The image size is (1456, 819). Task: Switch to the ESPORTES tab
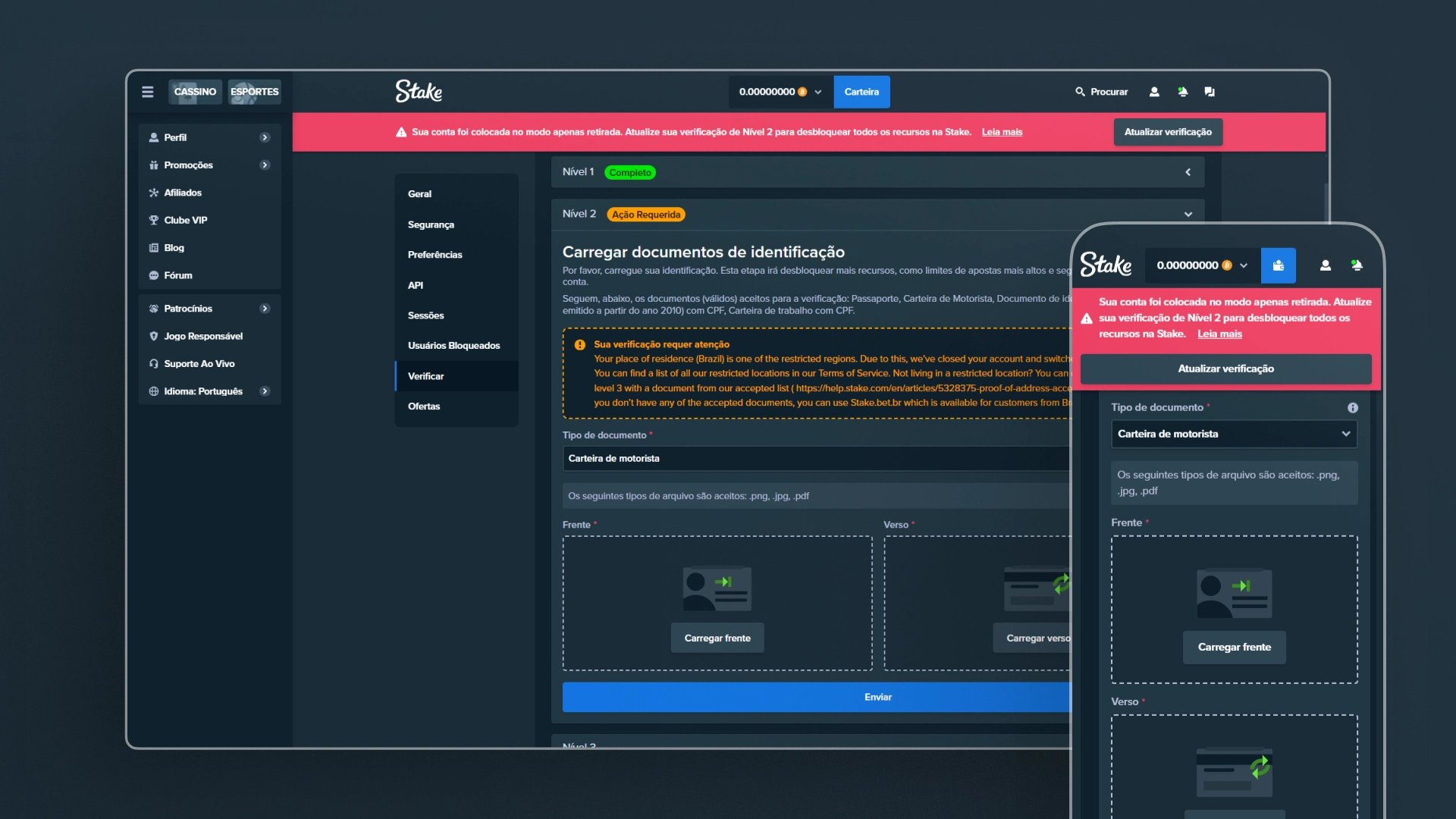pos(254,92)
